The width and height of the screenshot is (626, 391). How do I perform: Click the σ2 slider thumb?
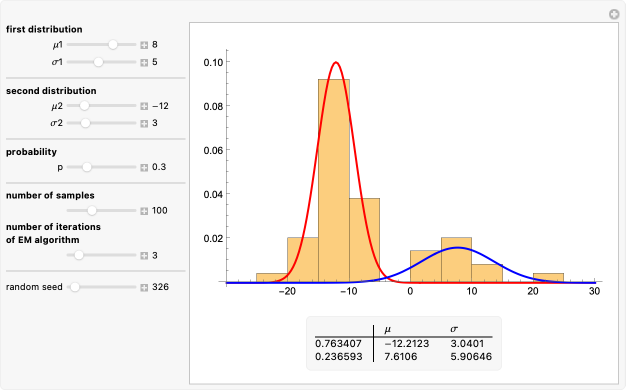coord(85,123)
